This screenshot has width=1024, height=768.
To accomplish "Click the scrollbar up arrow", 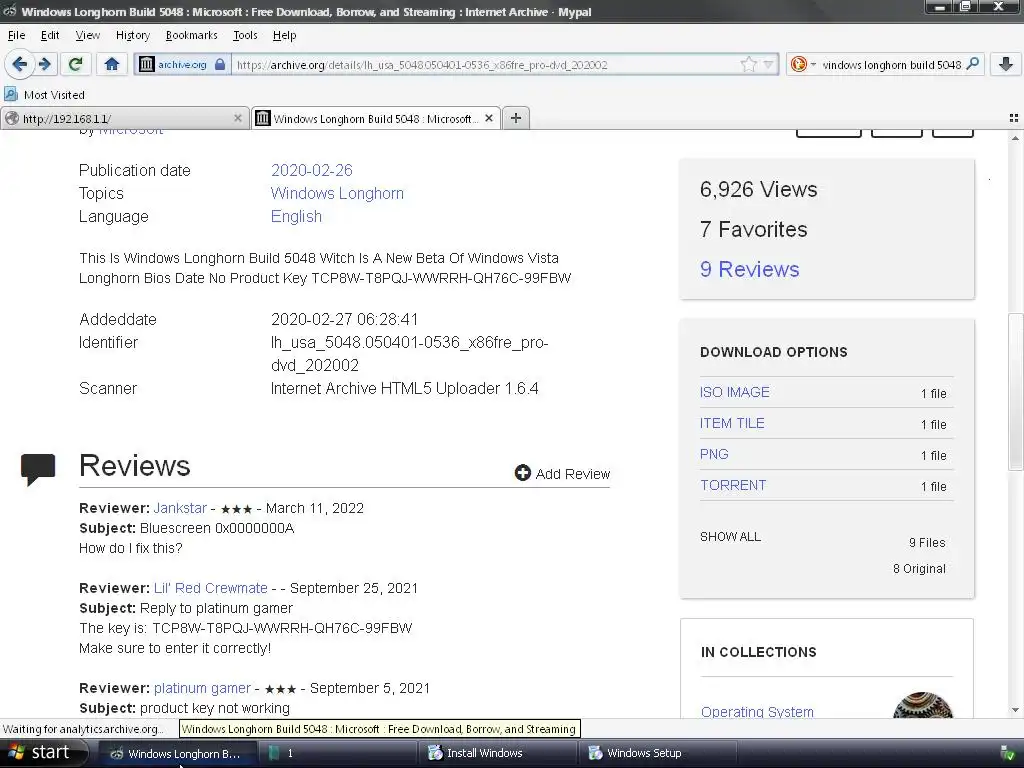I will (1016, 138).
